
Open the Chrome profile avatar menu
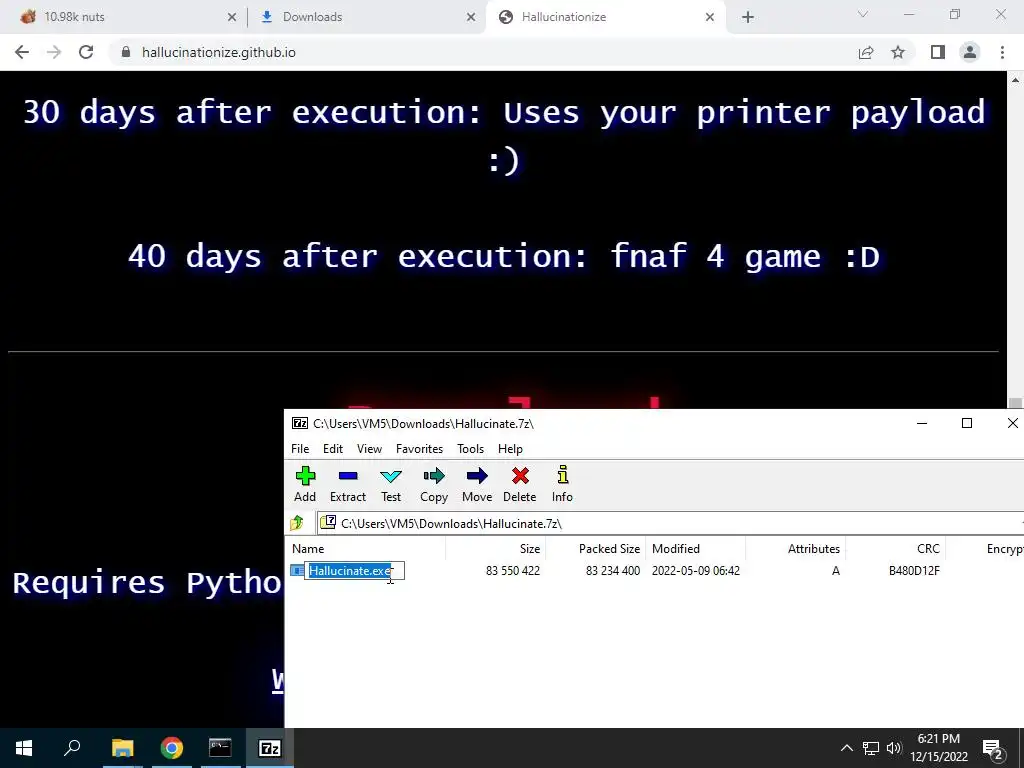coord(970,52)
